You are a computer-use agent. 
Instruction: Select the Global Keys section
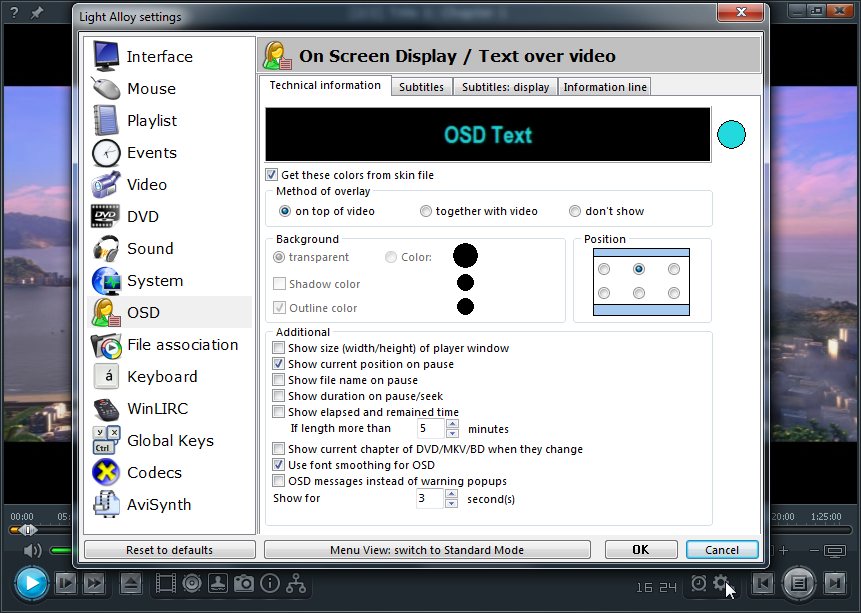point(169,441)
